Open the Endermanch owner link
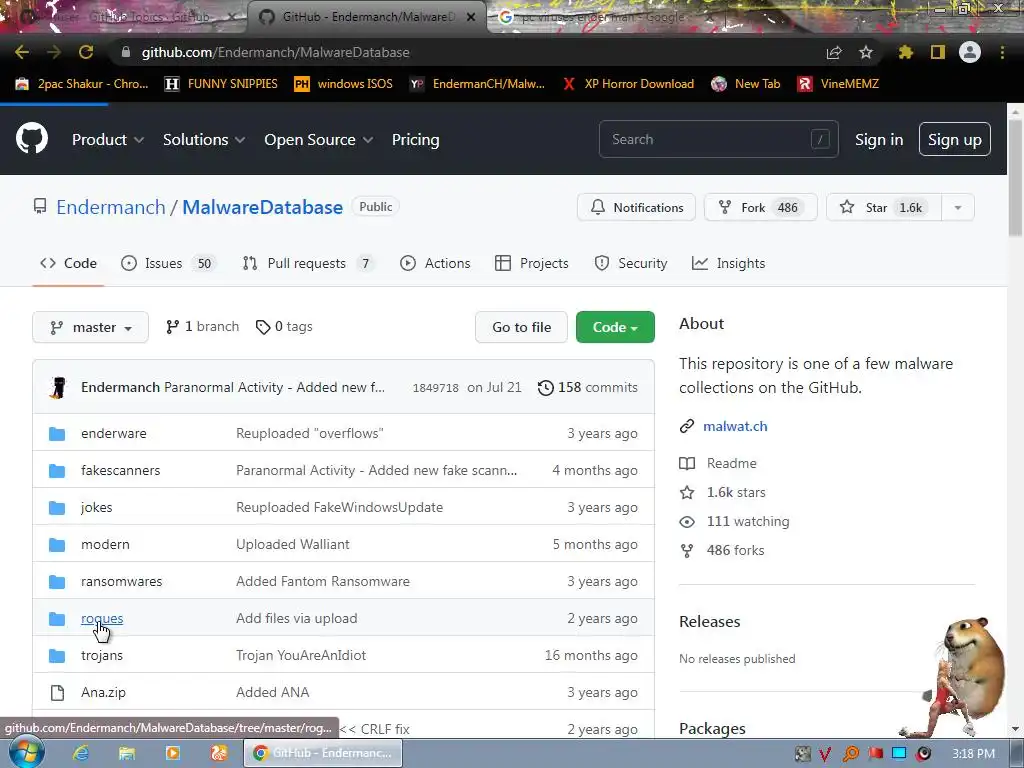The image size is (1024, 768). pos(110,207)
